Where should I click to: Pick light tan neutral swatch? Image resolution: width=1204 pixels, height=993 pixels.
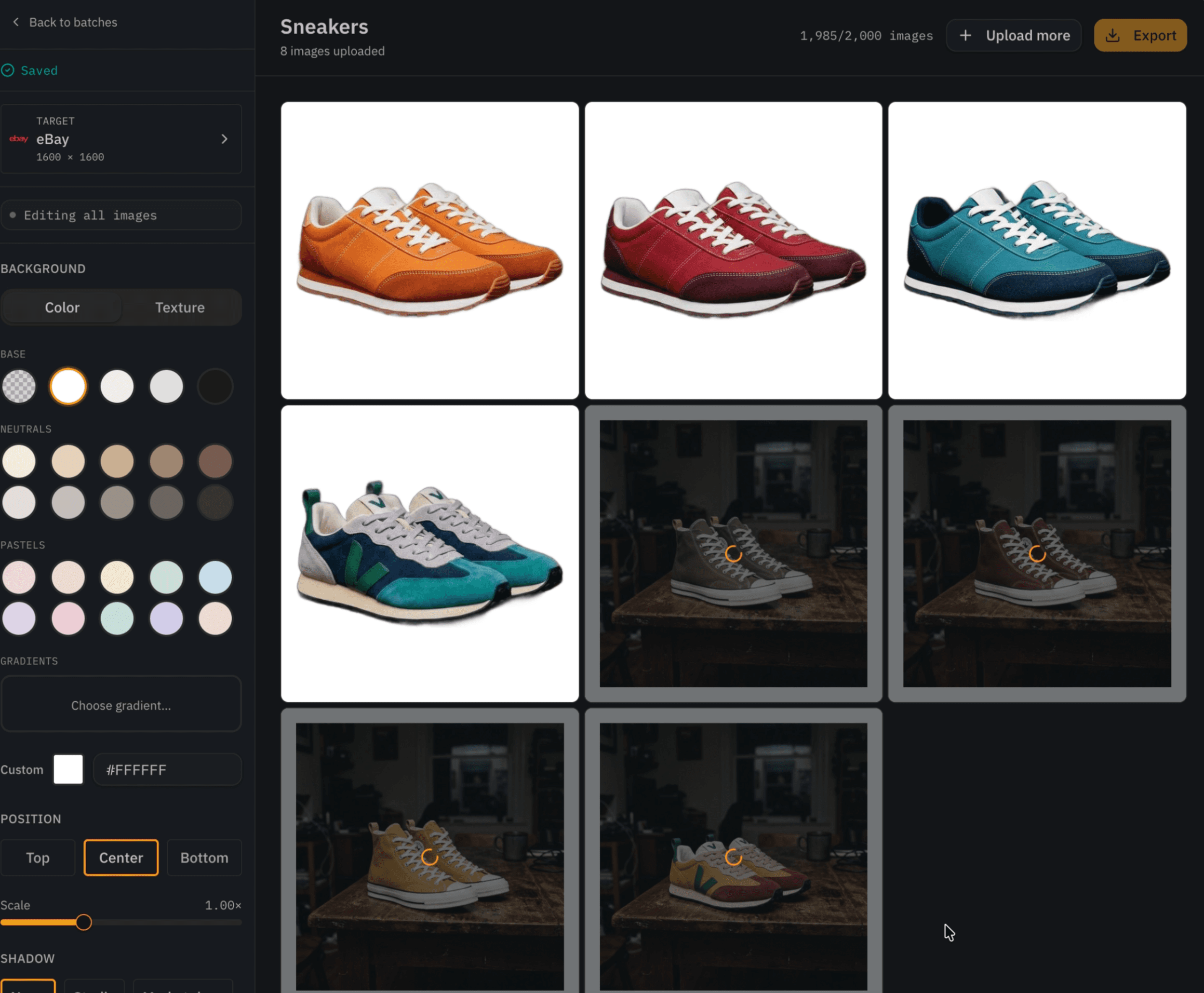(68, 461)
